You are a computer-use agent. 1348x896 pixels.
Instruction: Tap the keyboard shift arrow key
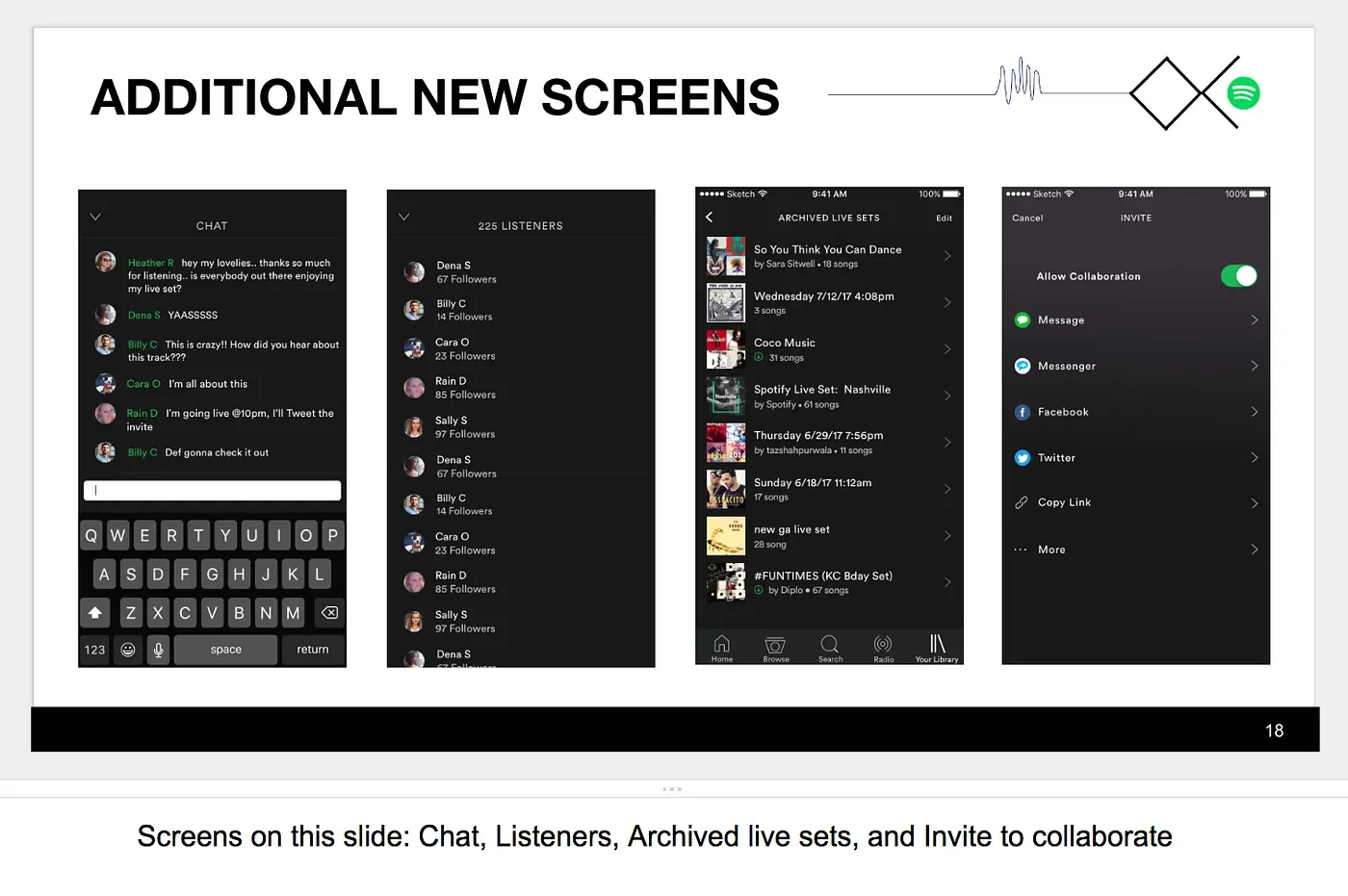[95, 613]
